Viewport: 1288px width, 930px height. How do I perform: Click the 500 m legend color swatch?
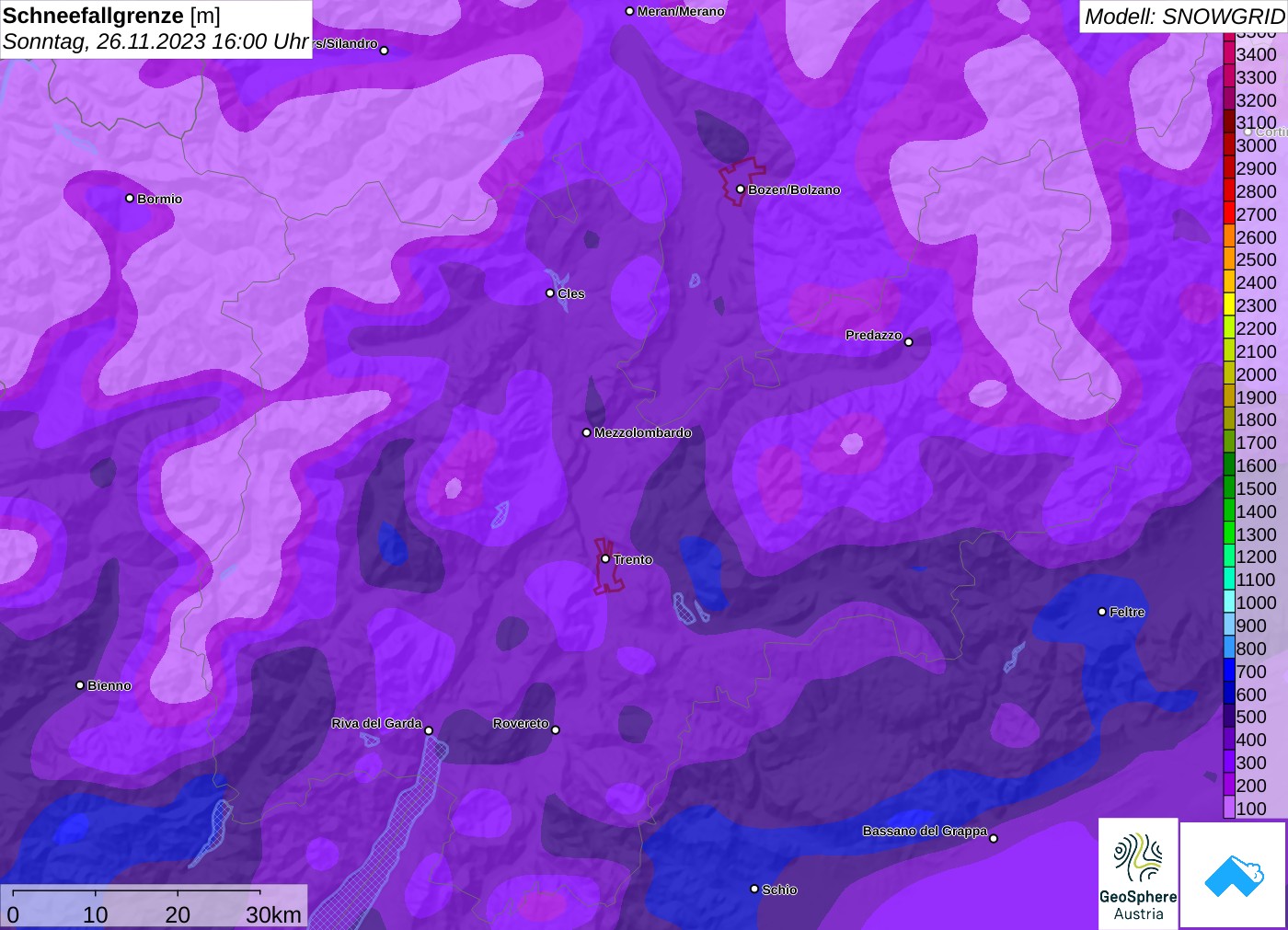(1228, 717)
